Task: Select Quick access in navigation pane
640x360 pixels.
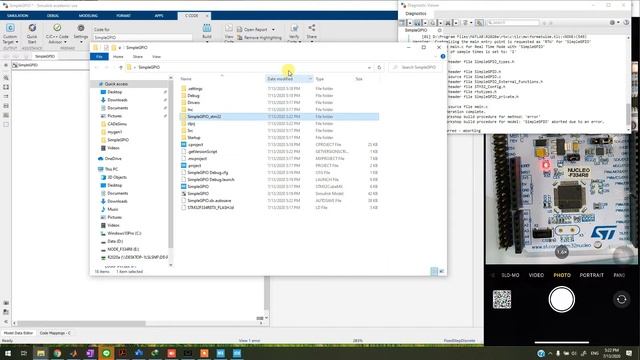Action: coord(116,84)
